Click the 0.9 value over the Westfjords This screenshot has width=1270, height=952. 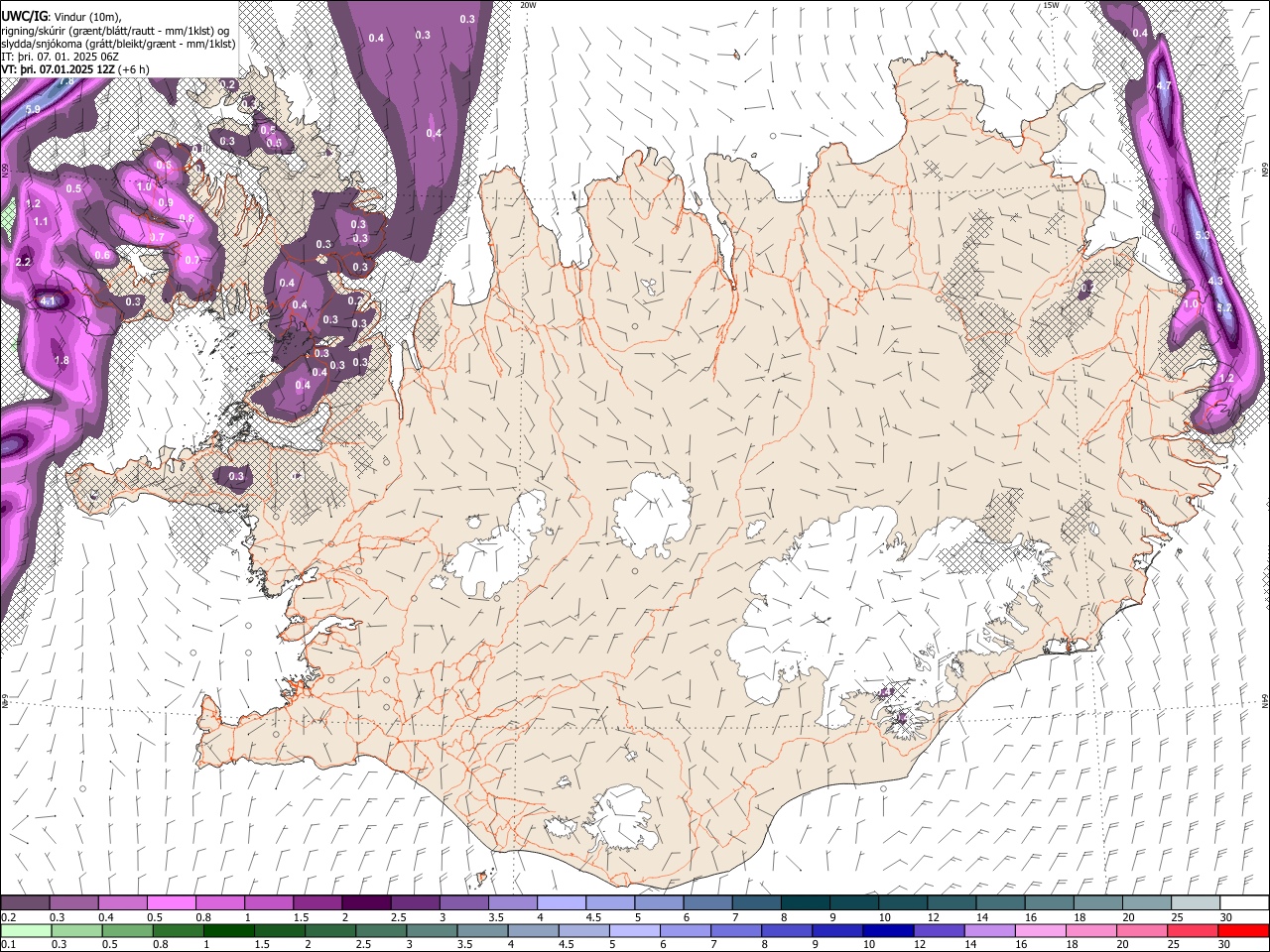(166, 202)
